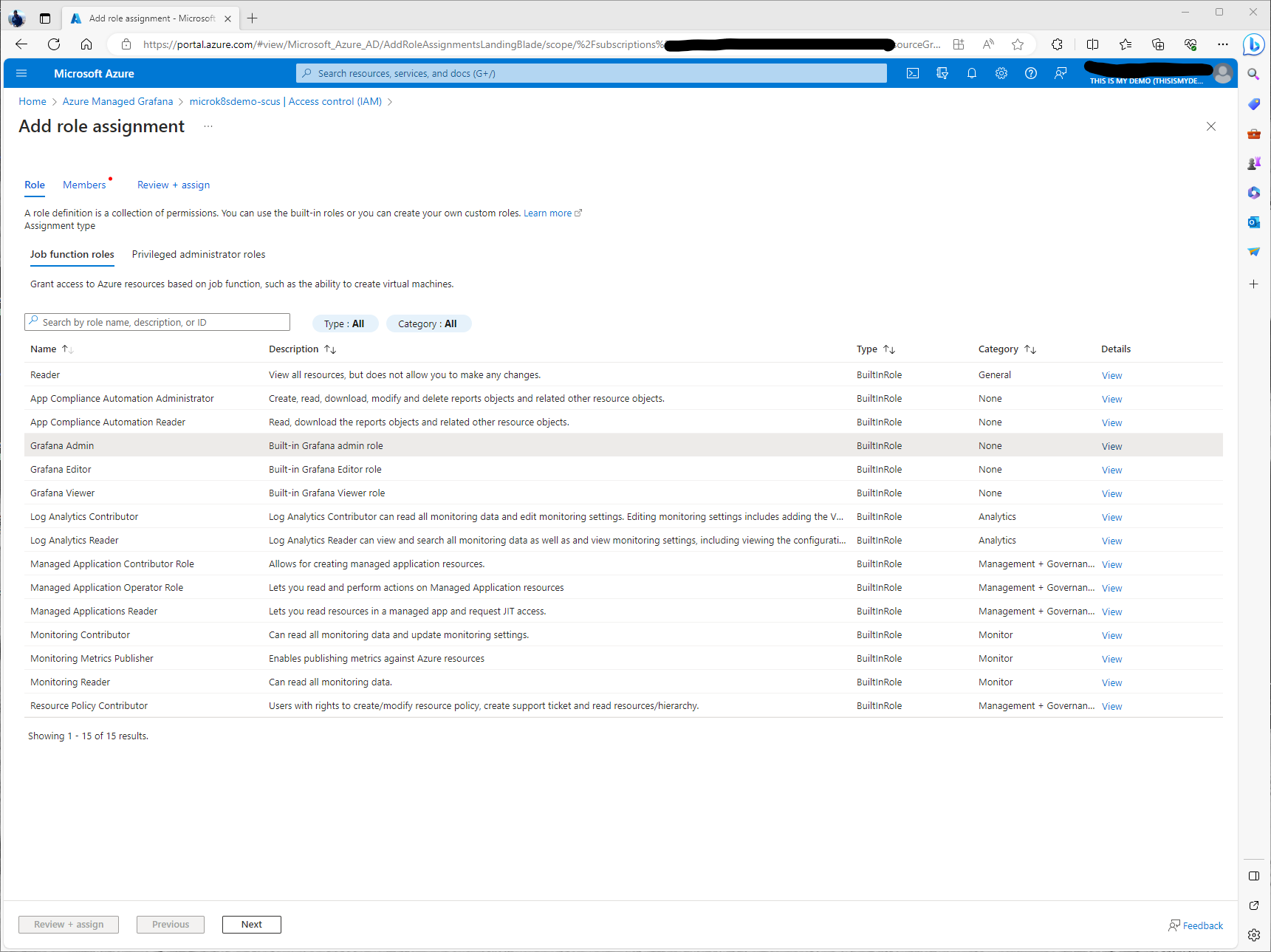
Task: Open Azure Cloud Shell icon
Action: [913, 73]
